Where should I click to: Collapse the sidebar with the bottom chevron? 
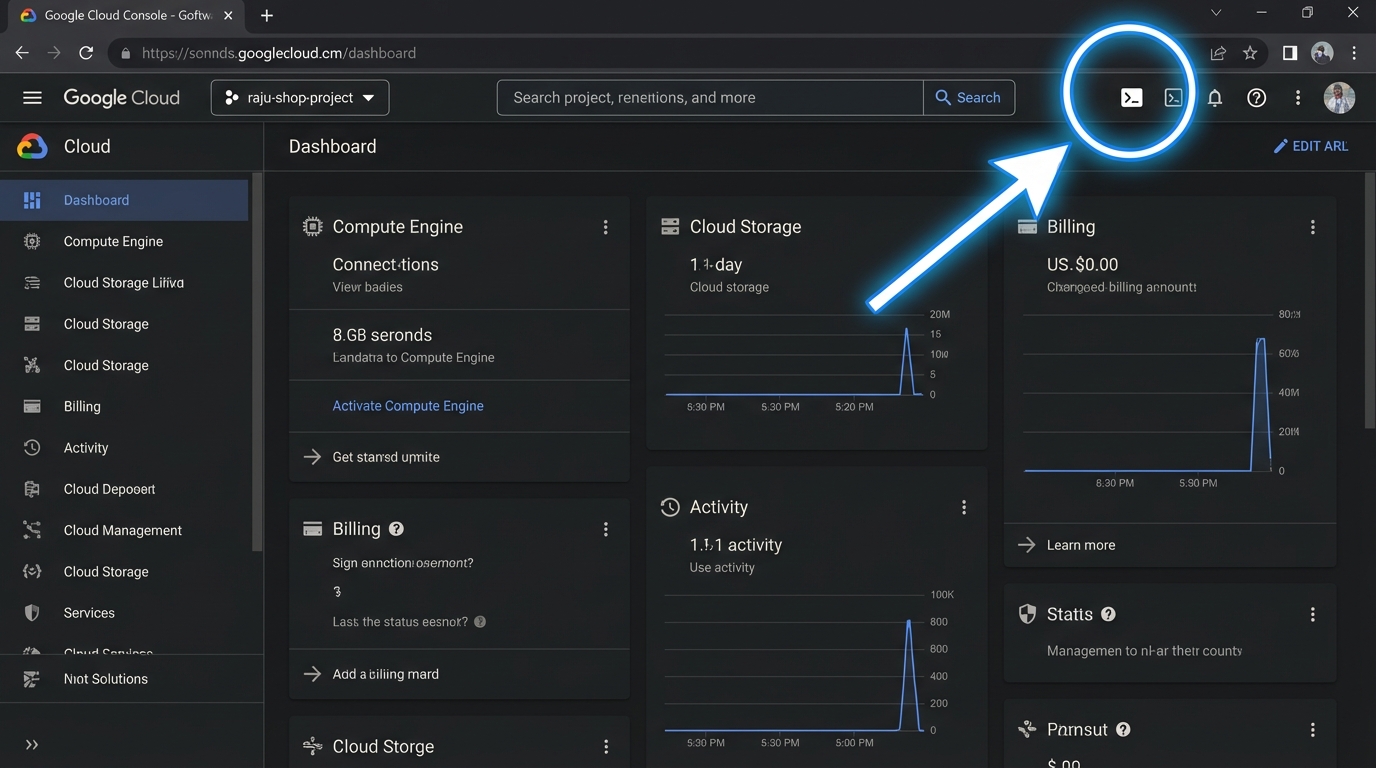tap(31, 744)
